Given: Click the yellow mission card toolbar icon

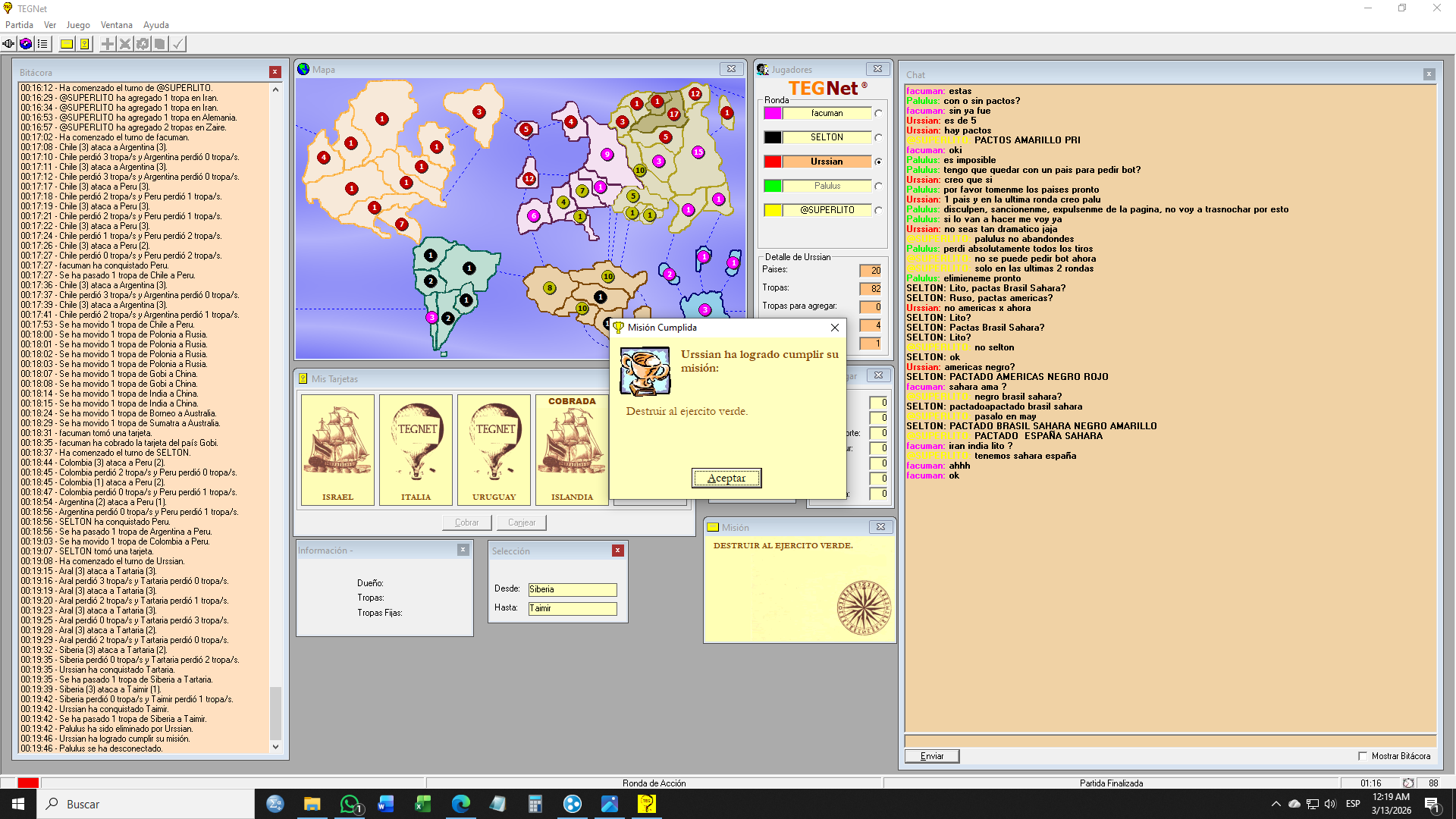Looking at the screenshot, I should point(67,44).
